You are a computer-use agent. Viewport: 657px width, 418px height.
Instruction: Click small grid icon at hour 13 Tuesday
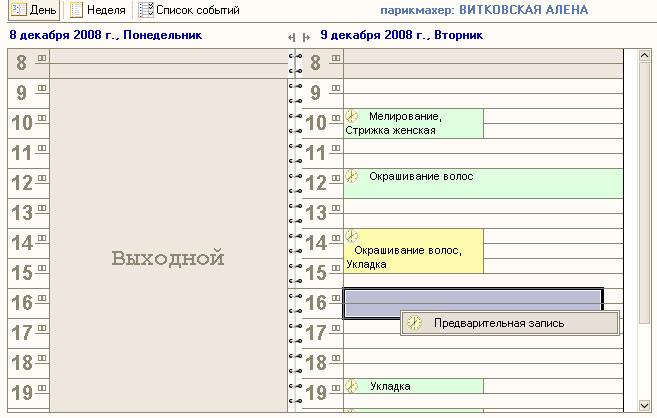[x=336, y=208]
